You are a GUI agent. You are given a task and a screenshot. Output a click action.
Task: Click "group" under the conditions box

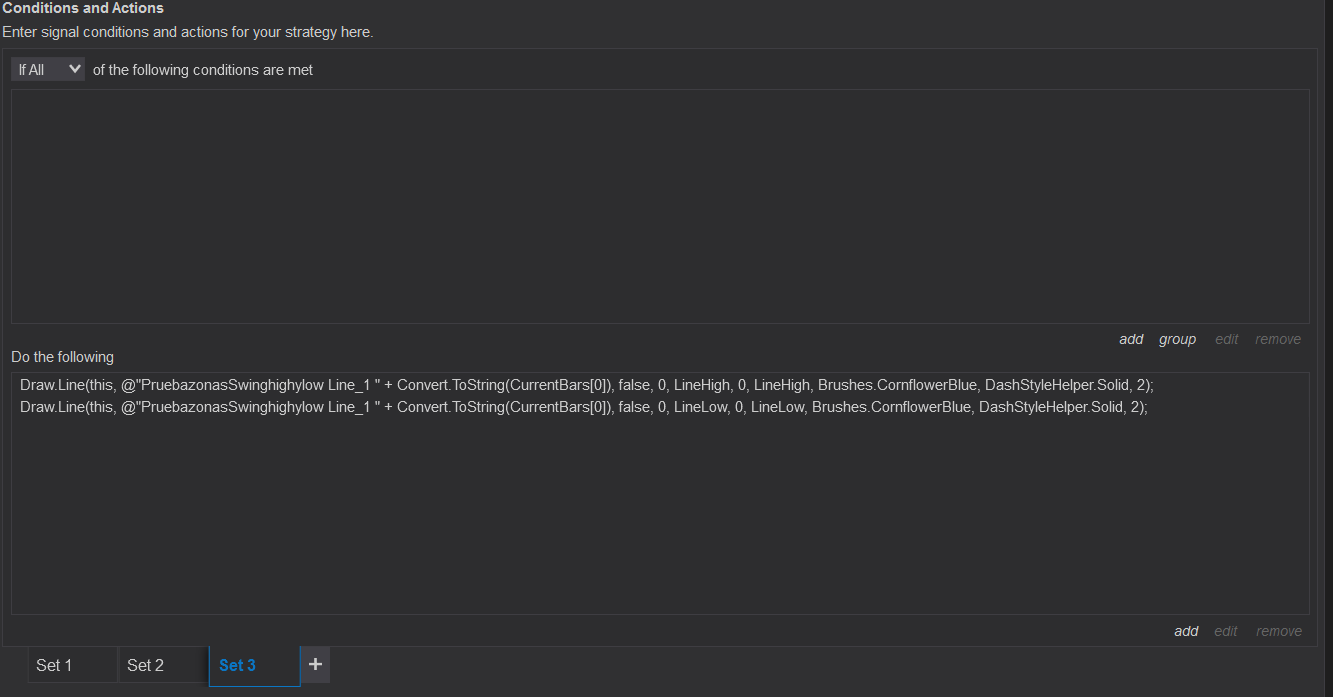coord(1177,340)
